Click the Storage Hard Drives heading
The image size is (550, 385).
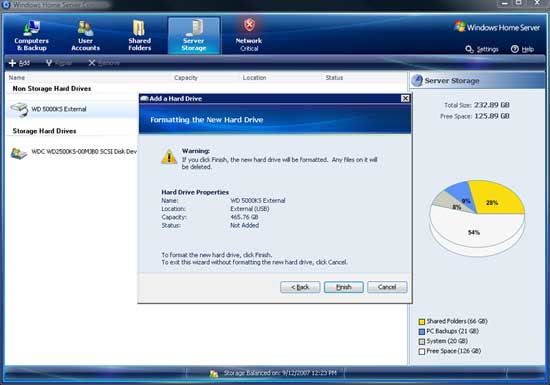click(45, 131)
